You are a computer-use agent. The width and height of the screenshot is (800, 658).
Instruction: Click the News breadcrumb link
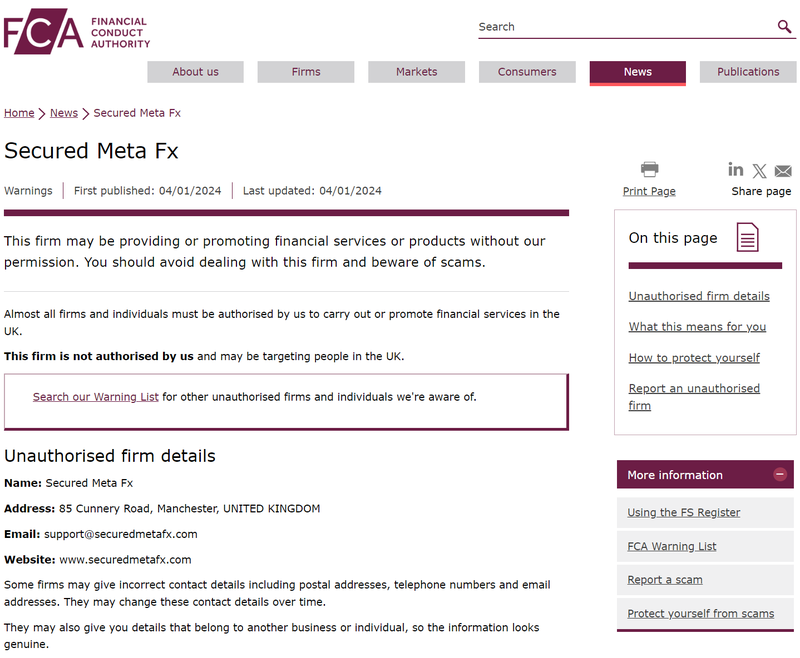click(x=63, y=113)
